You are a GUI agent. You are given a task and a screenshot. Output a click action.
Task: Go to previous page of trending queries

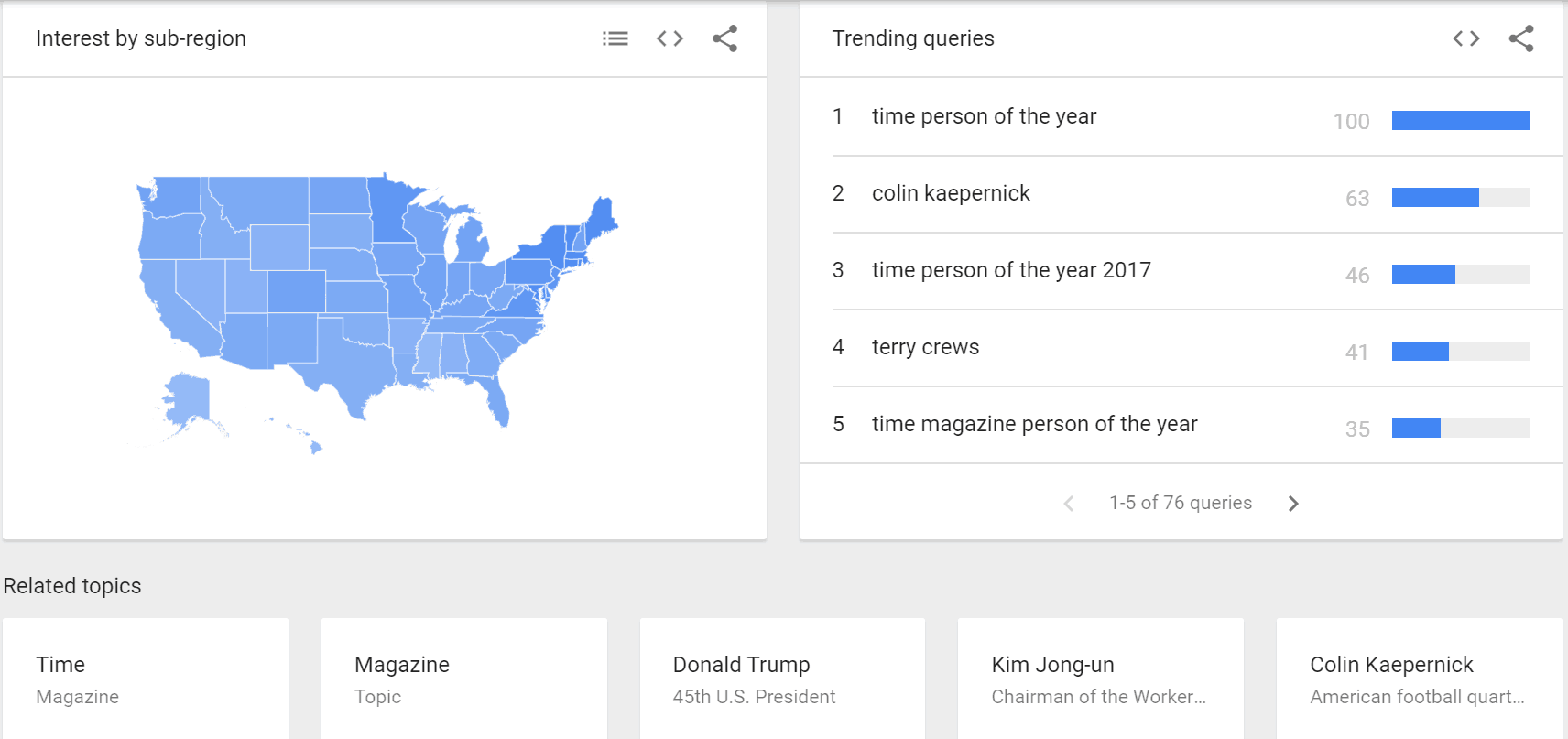(x=1069, y=504)
